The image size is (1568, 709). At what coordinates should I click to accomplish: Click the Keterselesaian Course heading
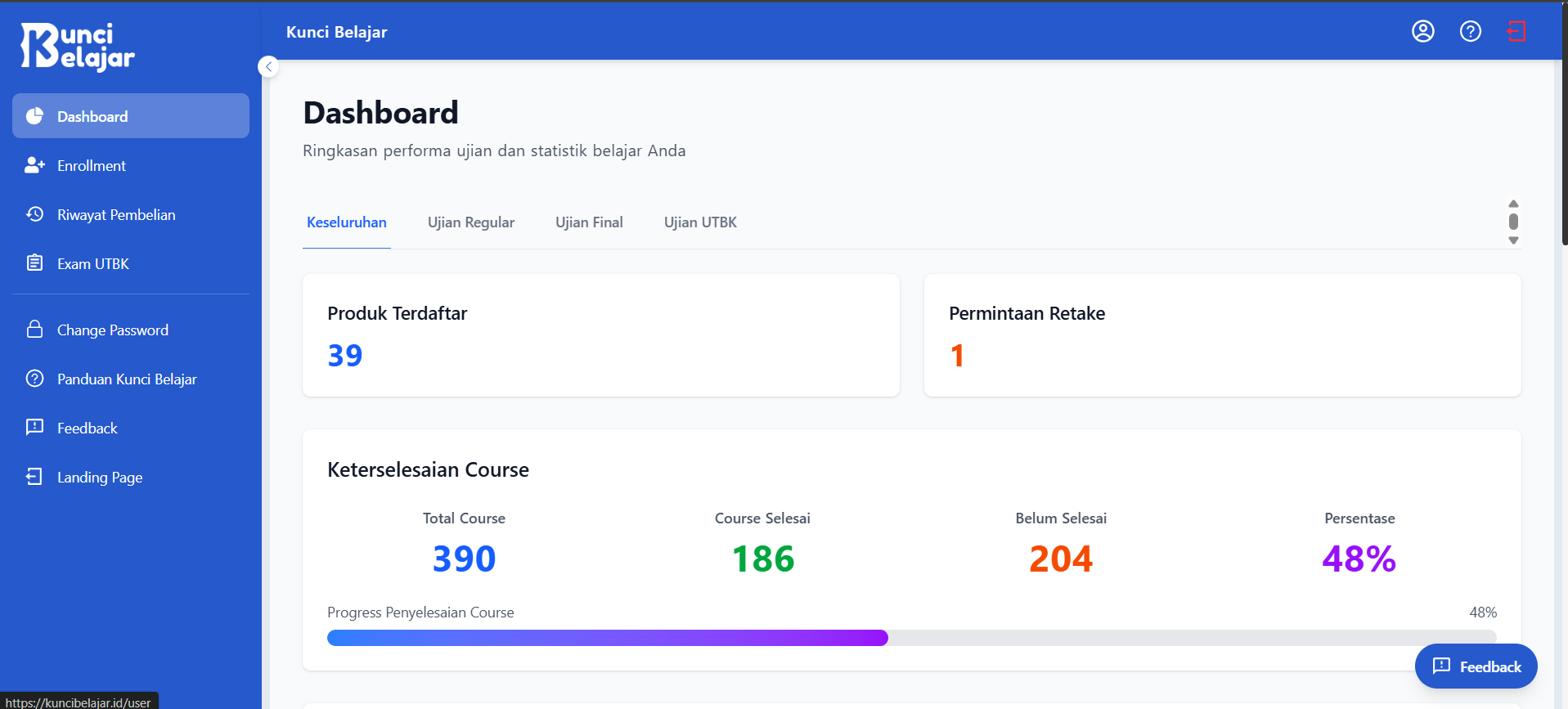[429, 469]
